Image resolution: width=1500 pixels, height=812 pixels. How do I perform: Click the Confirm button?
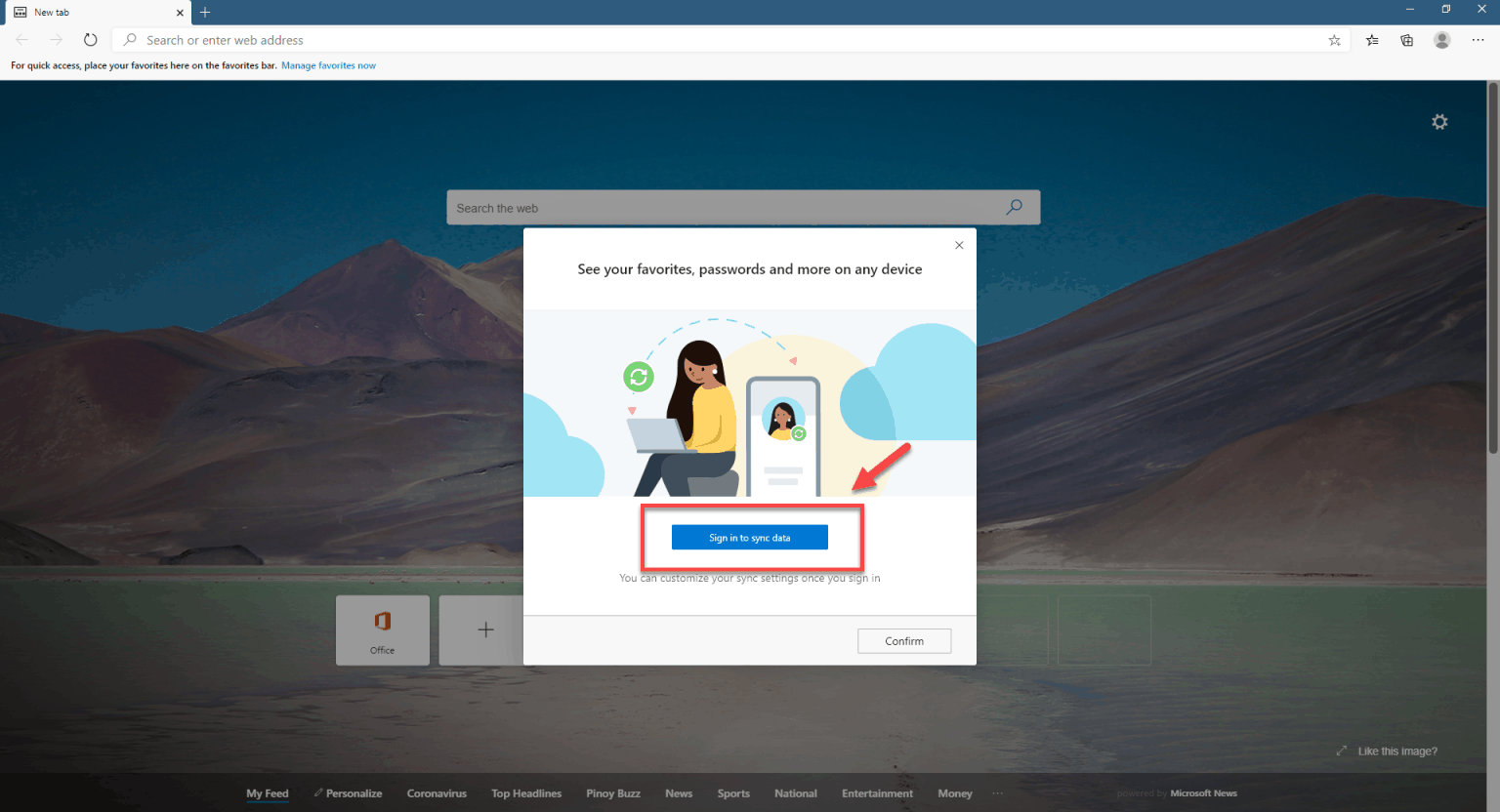(903, 641)
